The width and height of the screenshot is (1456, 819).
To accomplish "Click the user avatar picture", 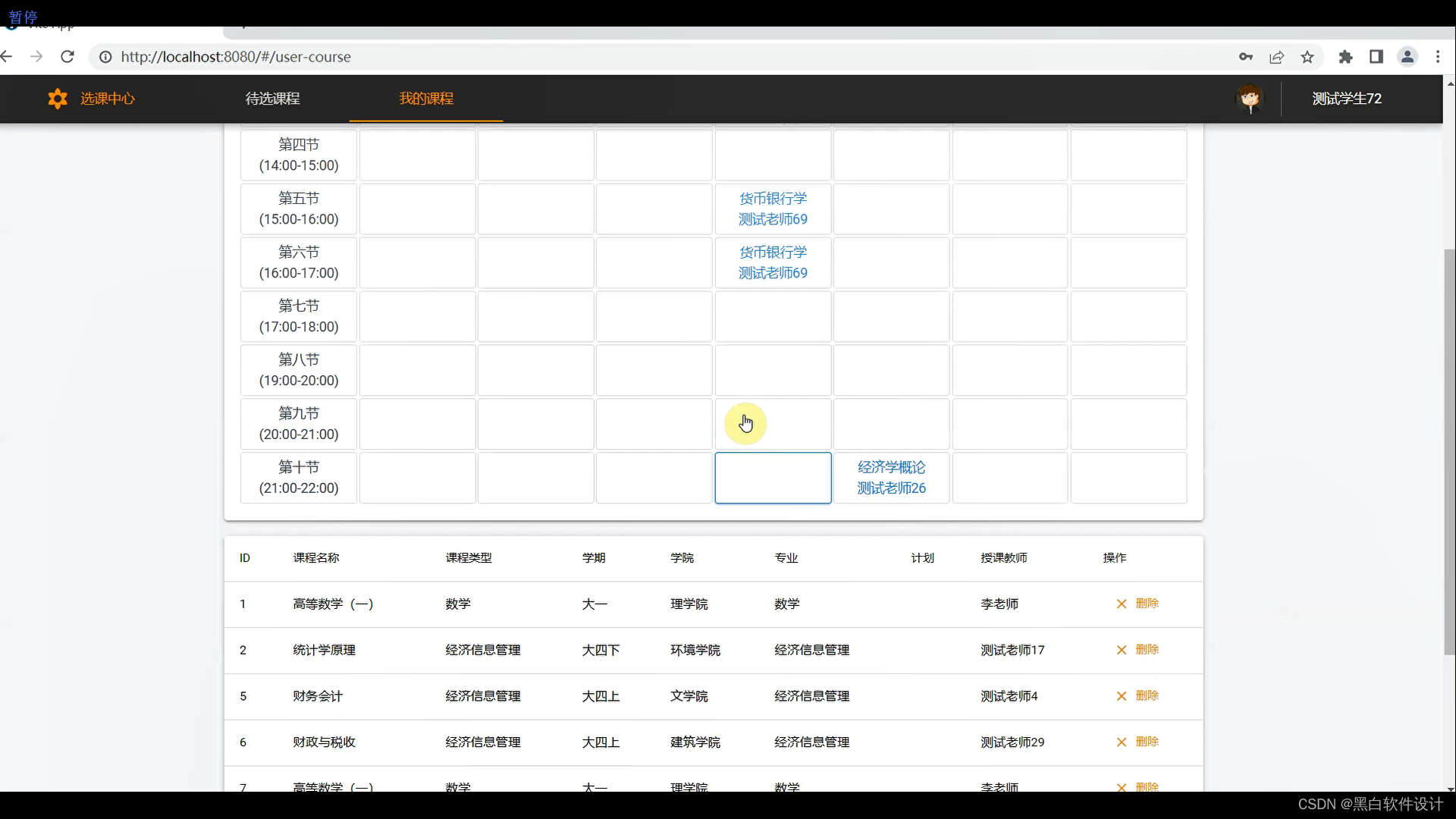I will (x=1250, y=99).
